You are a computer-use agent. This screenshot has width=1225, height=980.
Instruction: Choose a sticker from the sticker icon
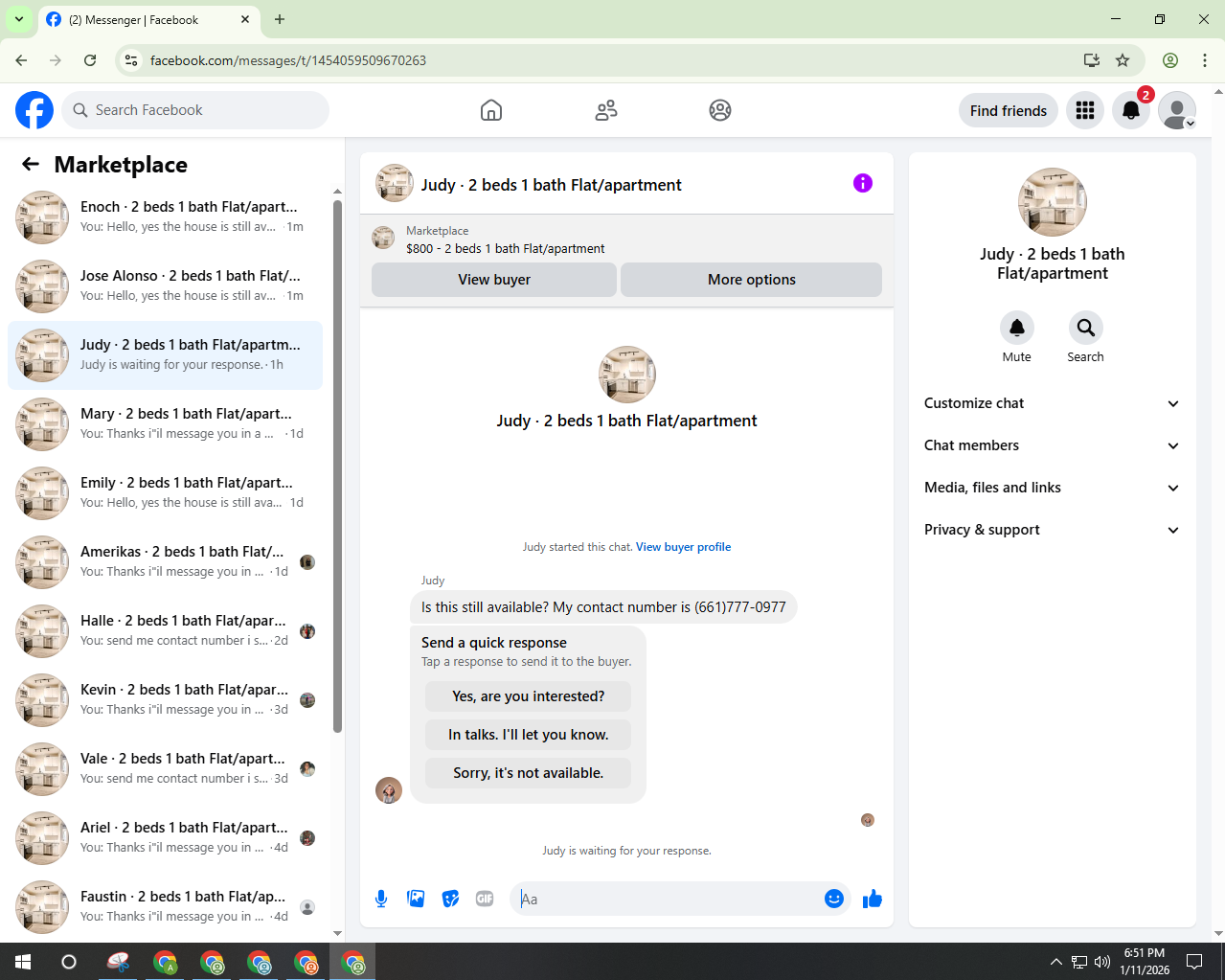tap(450, 899)
